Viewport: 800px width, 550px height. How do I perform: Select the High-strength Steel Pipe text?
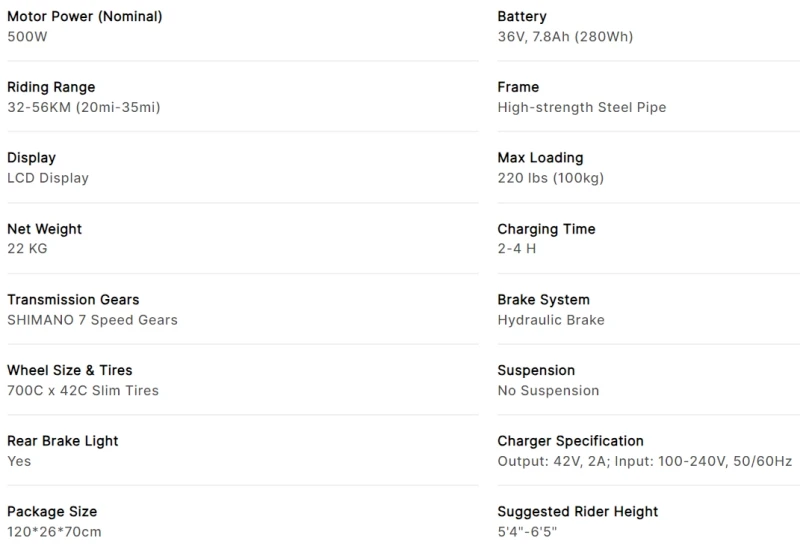pyautogui.click(x=581, y=107)
